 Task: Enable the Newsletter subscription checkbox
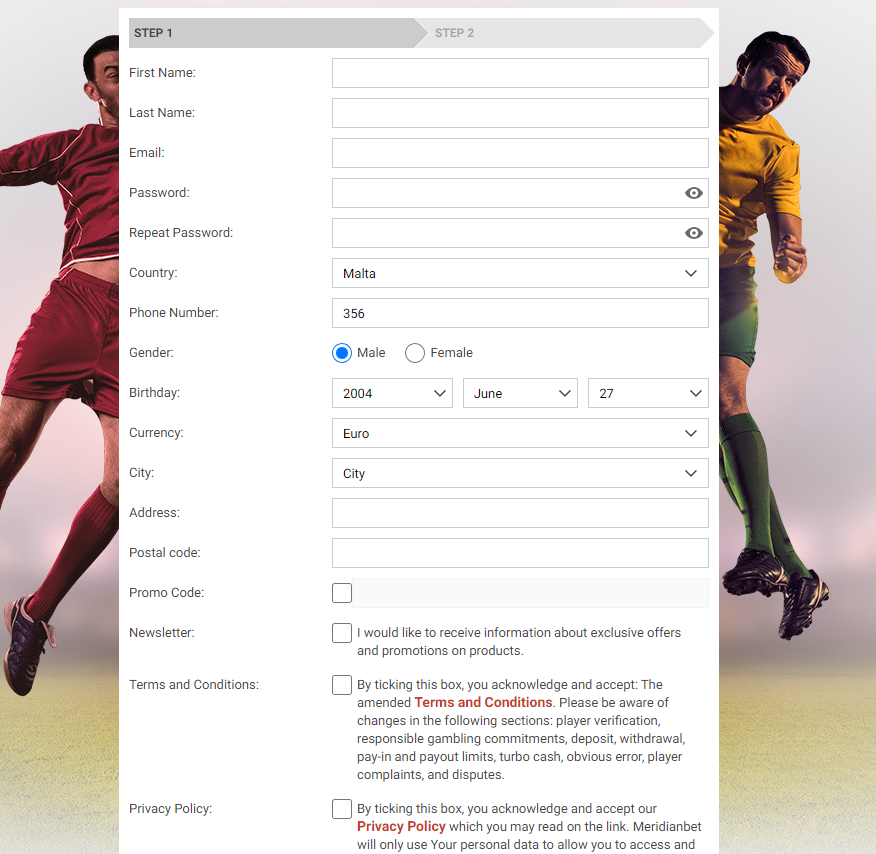(x=341, y=633)
